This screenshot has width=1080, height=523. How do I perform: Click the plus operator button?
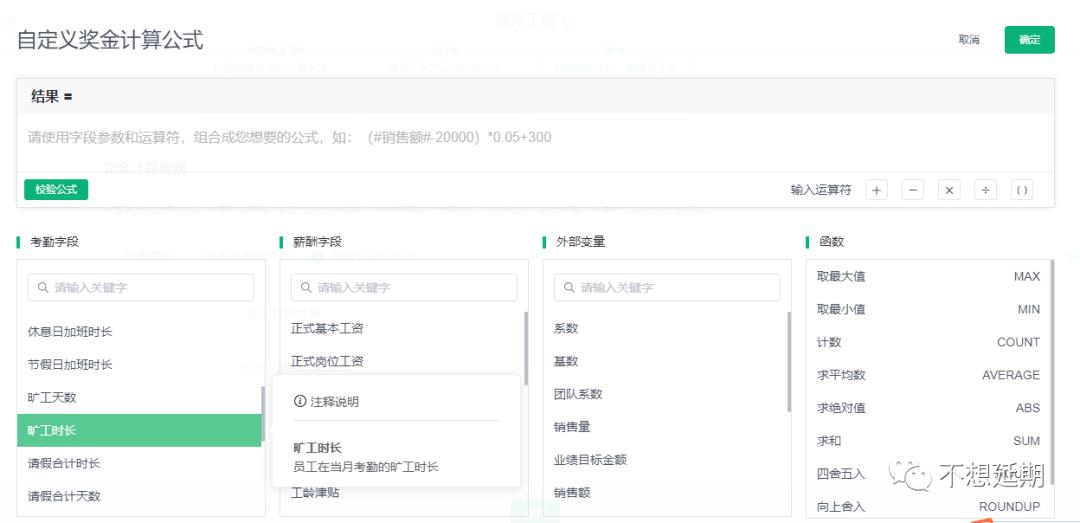876,190
